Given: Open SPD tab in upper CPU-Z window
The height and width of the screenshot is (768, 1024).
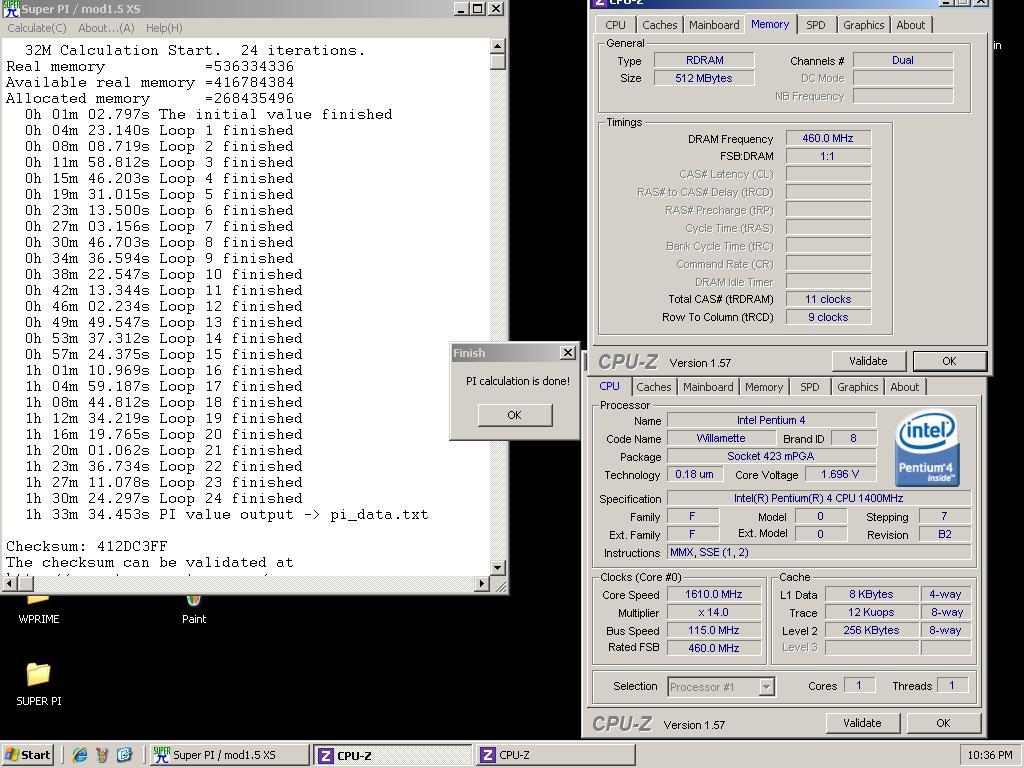Looking at the screenshot, I should tap(815, 25).
